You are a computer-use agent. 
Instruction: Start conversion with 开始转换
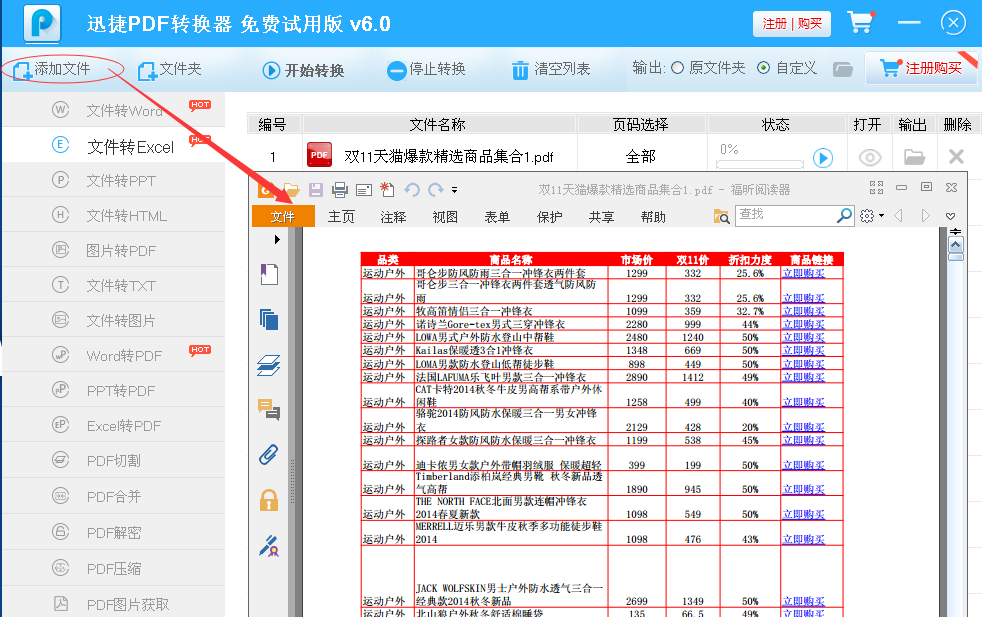coord(303,70)
